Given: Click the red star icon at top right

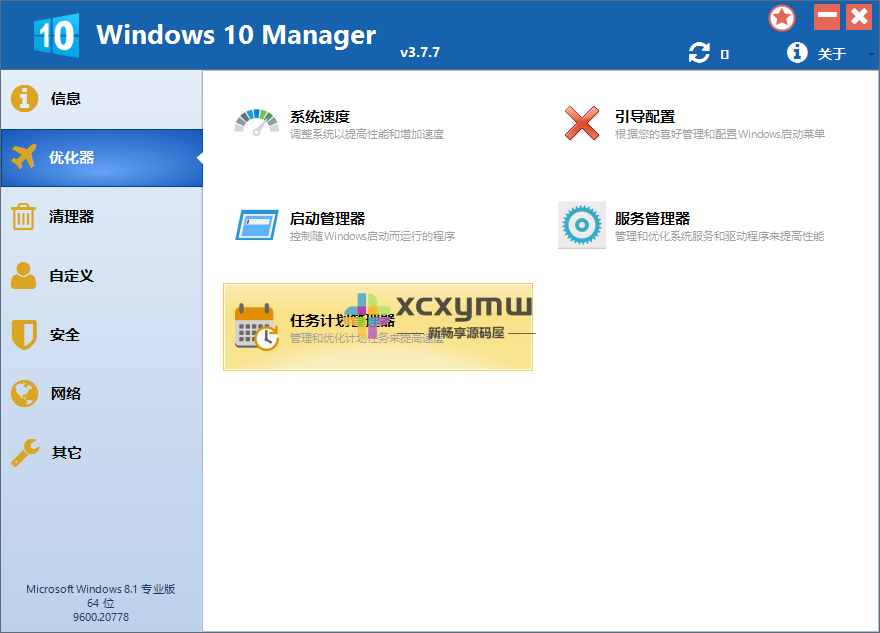Looking at the screenshot, I should 782,17.
